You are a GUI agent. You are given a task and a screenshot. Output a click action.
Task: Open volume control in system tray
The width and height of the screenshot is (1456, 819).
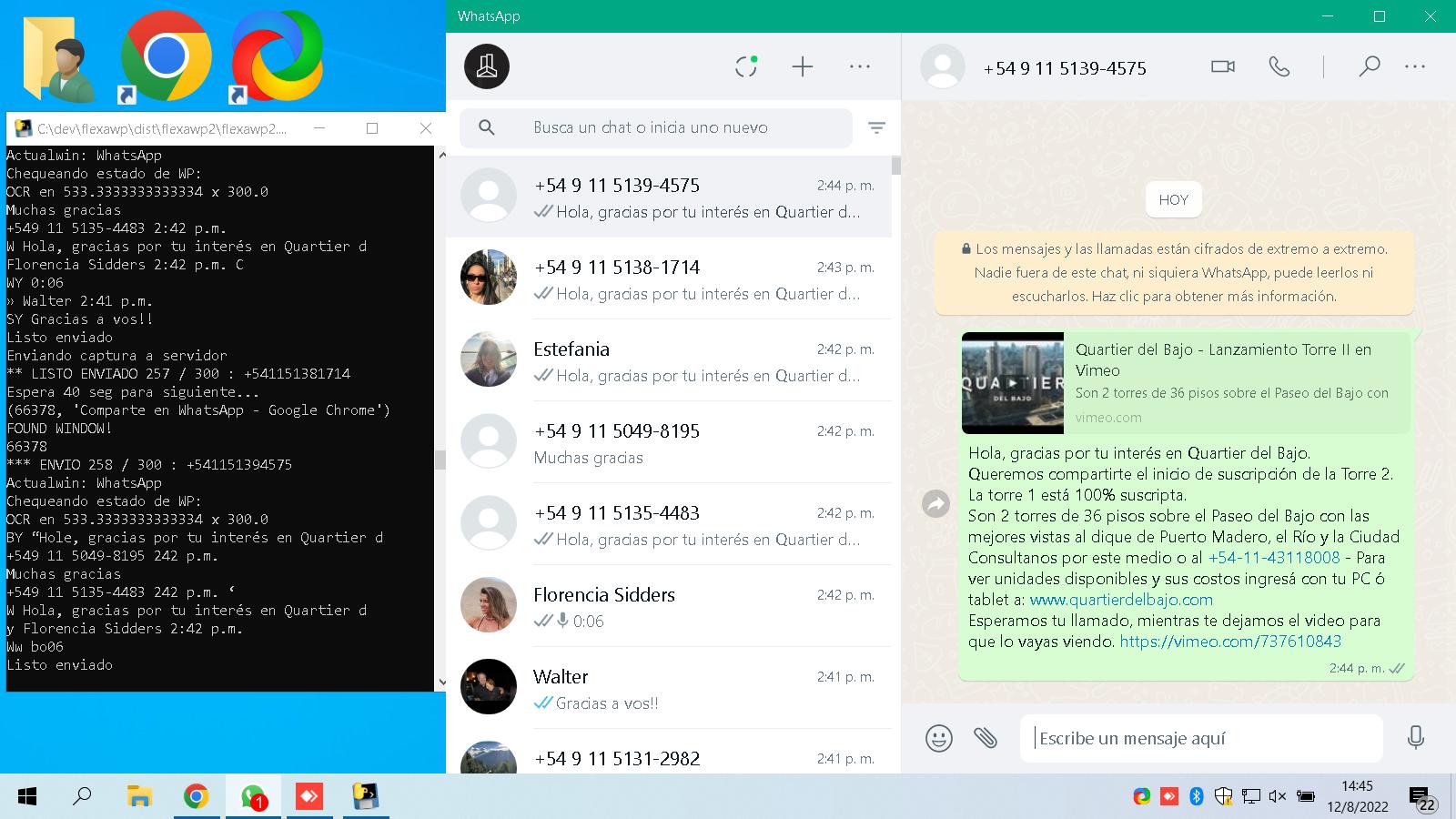pos(1278,797)
